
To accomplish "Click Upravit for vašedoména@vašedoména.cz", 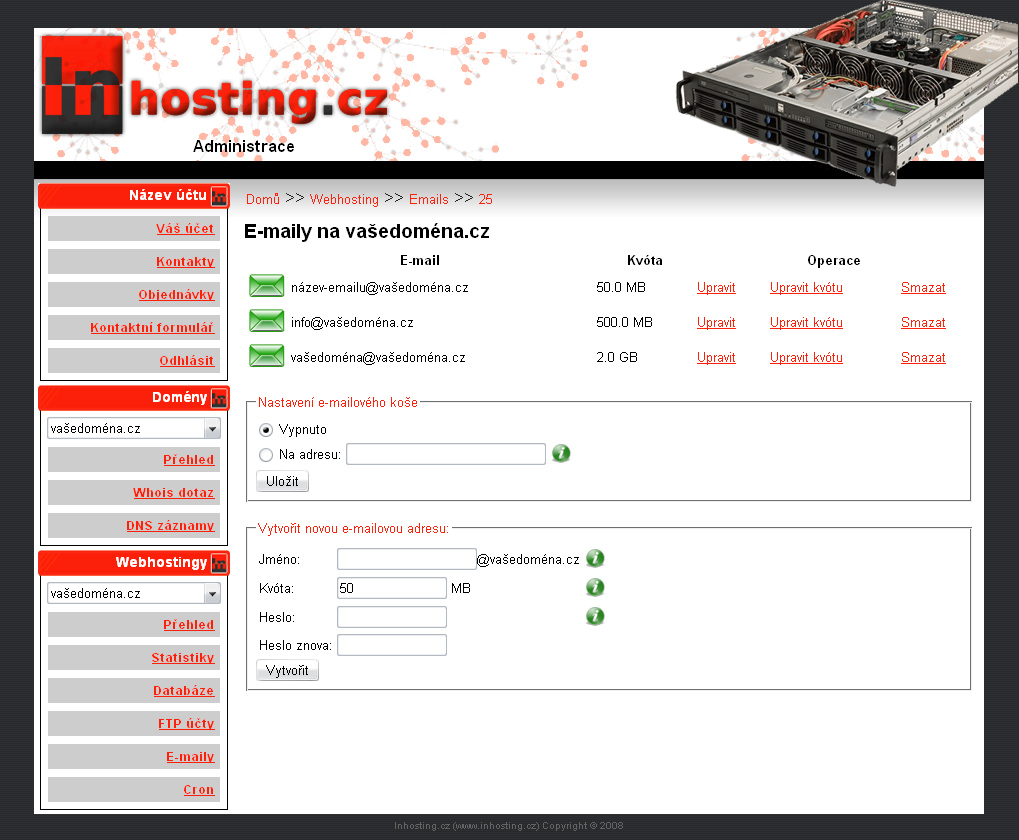I will [716, 357].
